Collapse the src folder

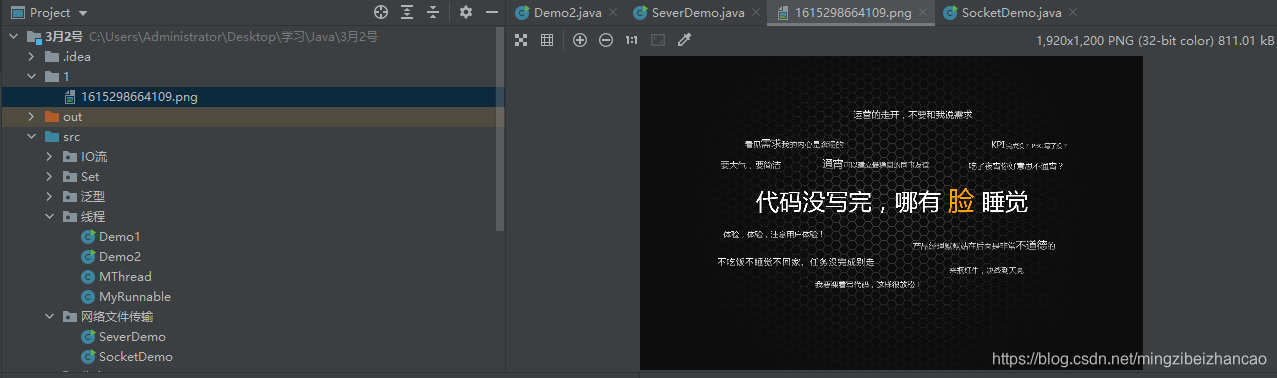pos(31,136)
